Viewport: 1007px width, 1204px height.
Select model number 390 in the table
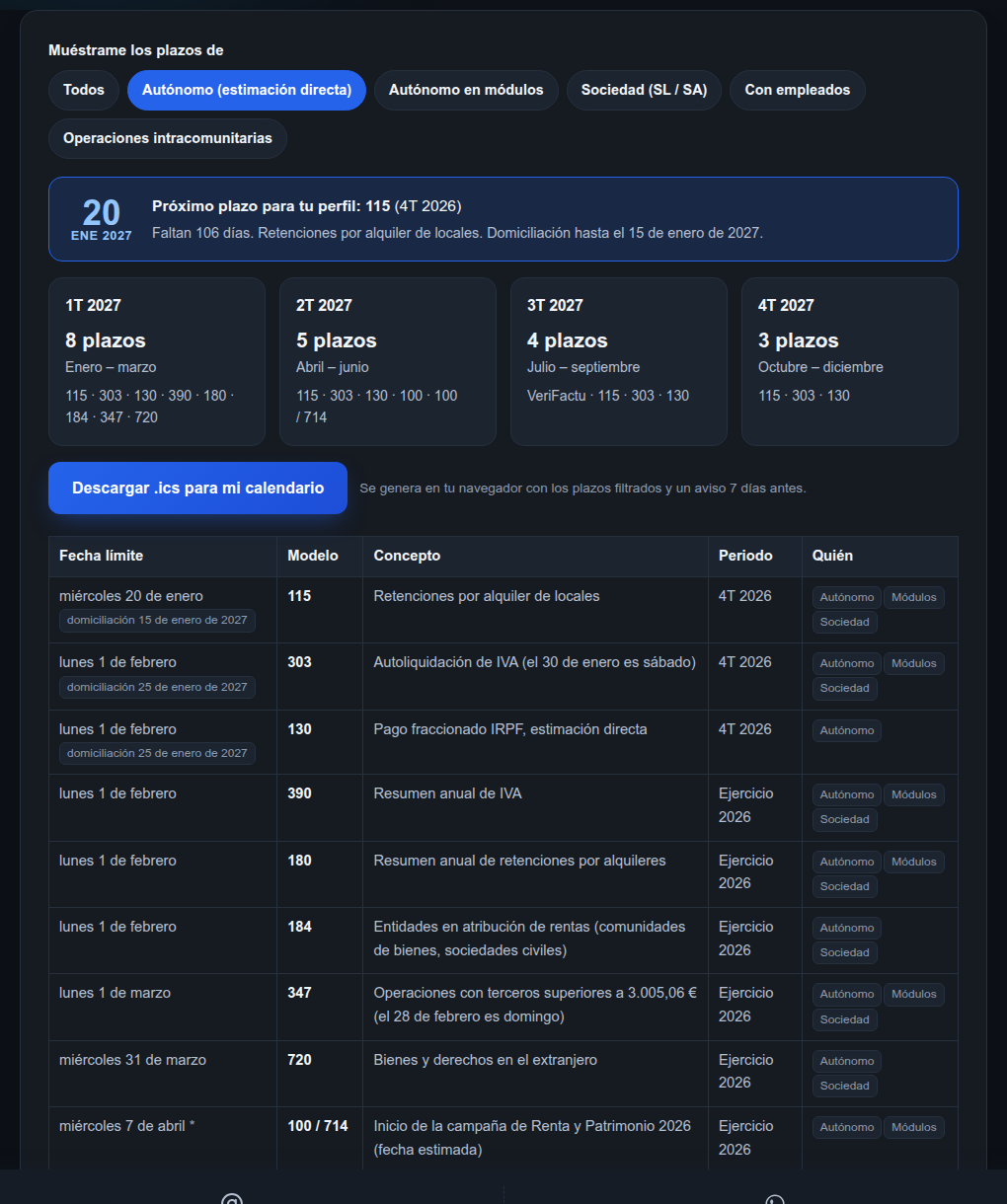299,793
